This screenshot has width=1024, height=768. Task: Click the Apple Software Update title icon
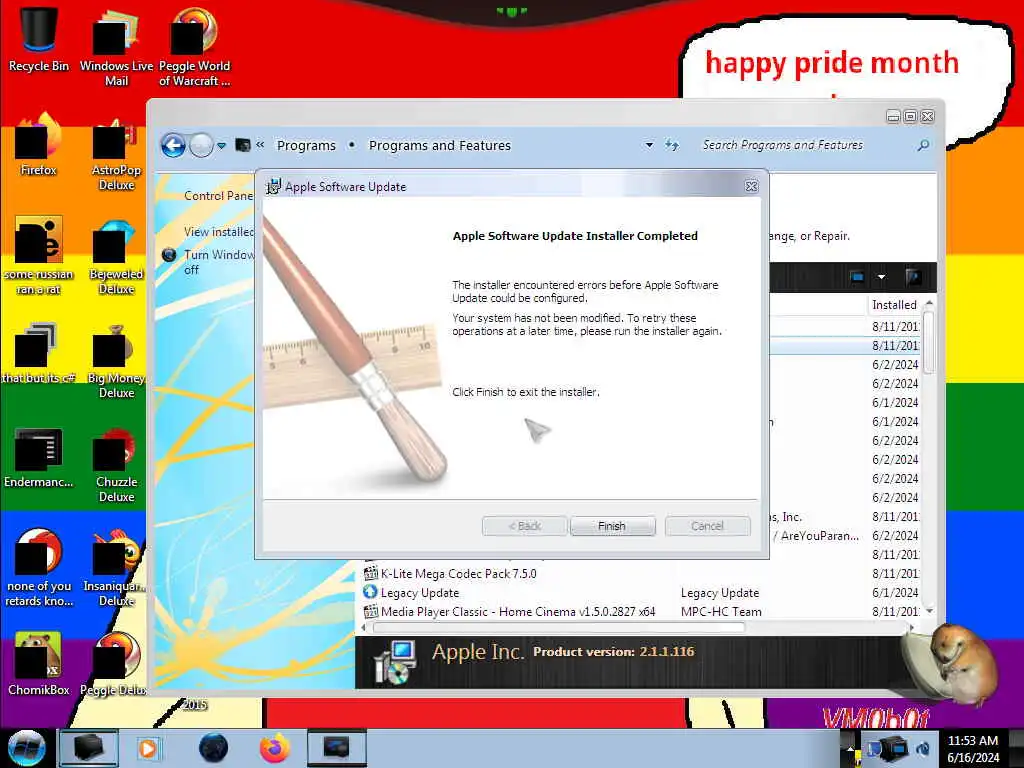point(274,186)
